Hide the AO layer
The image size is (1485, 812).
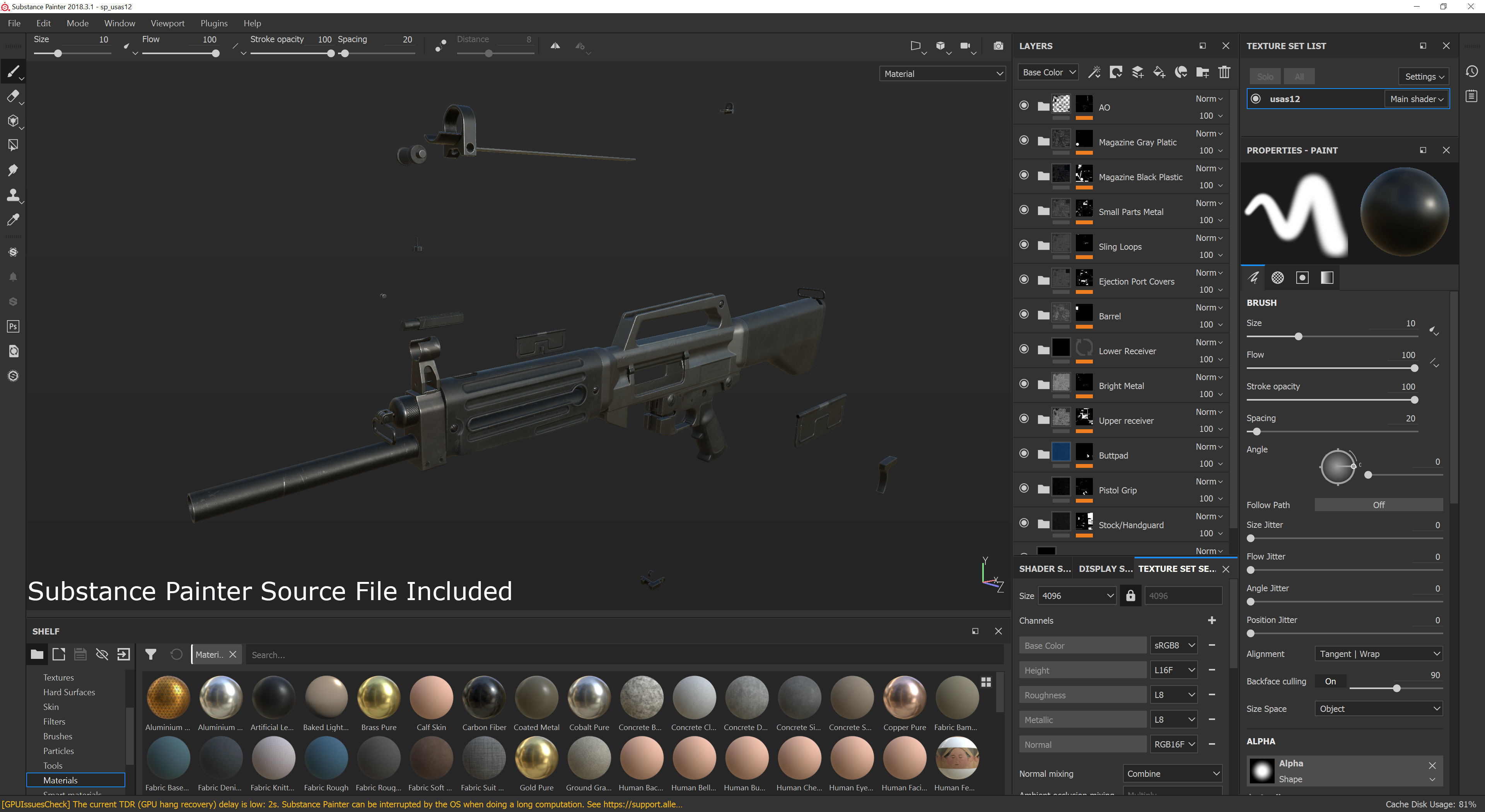[1024, 106]
